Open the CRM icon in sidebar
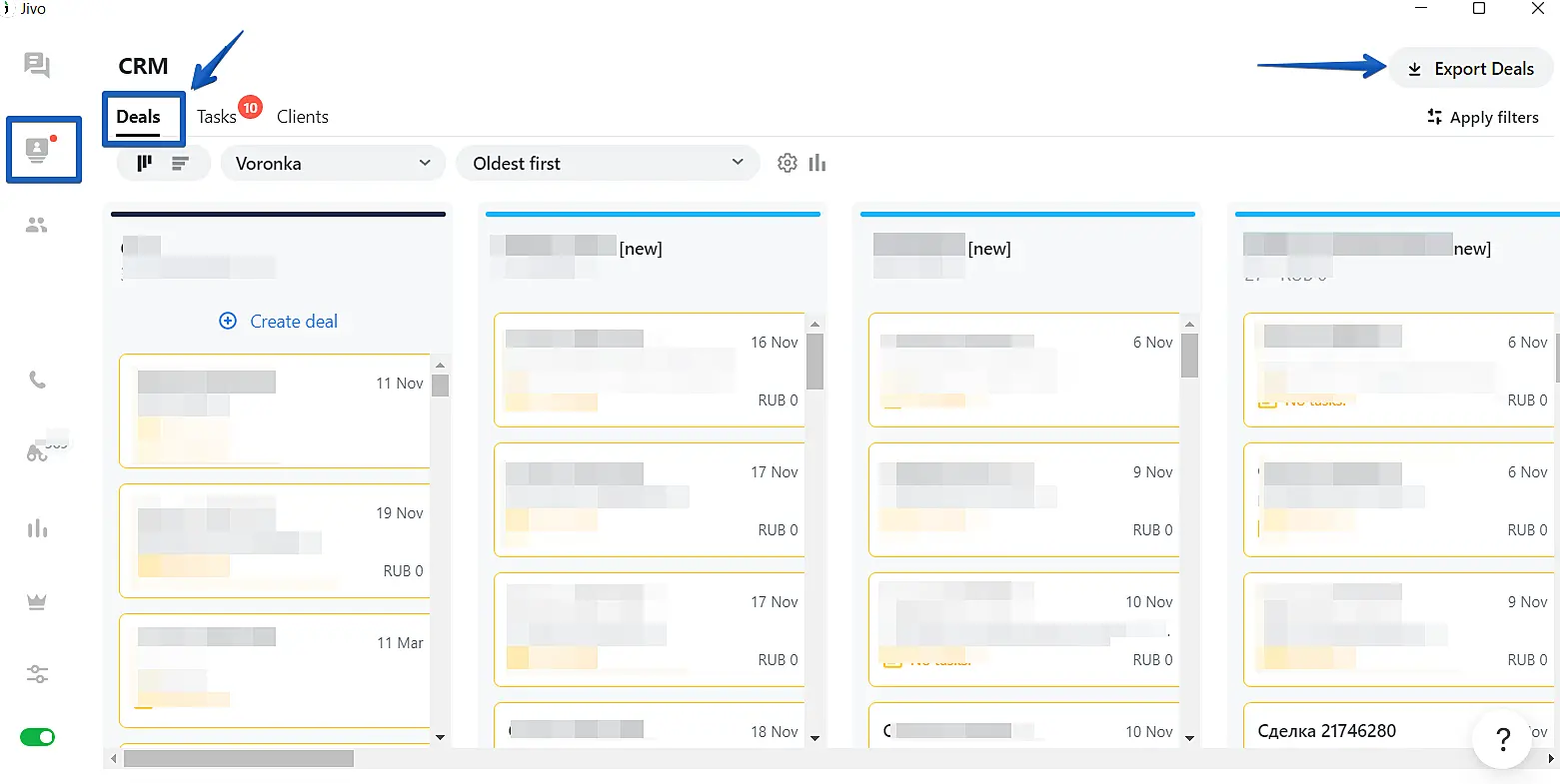 pos(38,150)
